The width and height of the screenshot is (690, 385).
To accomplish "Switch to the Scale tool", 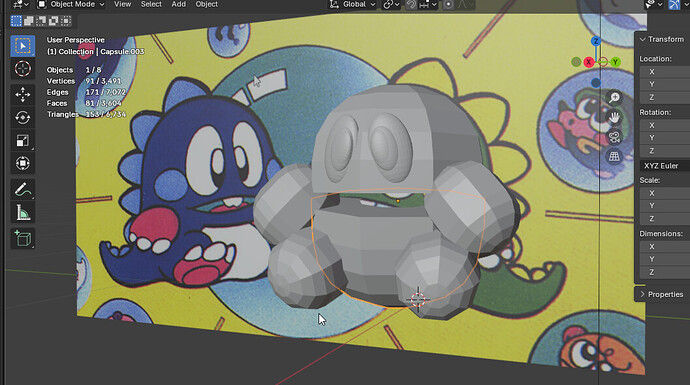I will (x=22, y=140).
